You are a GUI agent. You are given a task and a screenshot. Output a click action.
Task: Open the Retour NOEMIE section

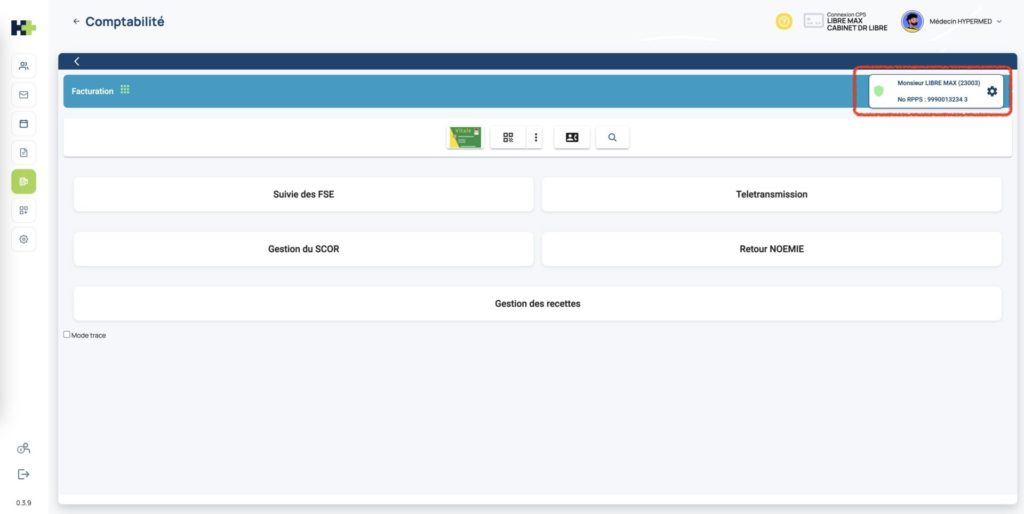(x=771, y=249)
